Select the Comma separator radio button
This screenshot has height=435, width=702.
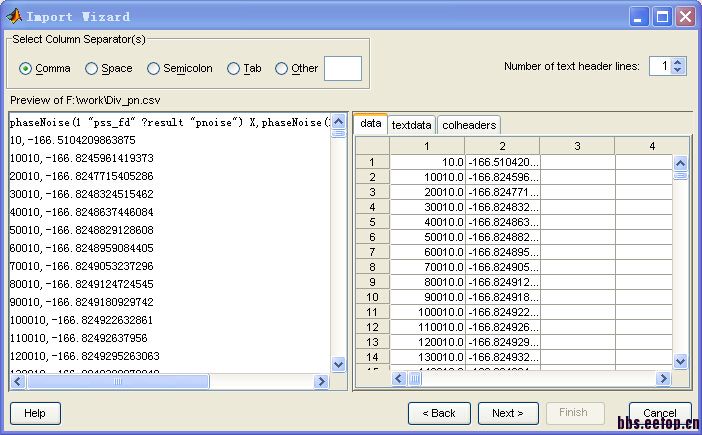(x=27, y=69)
